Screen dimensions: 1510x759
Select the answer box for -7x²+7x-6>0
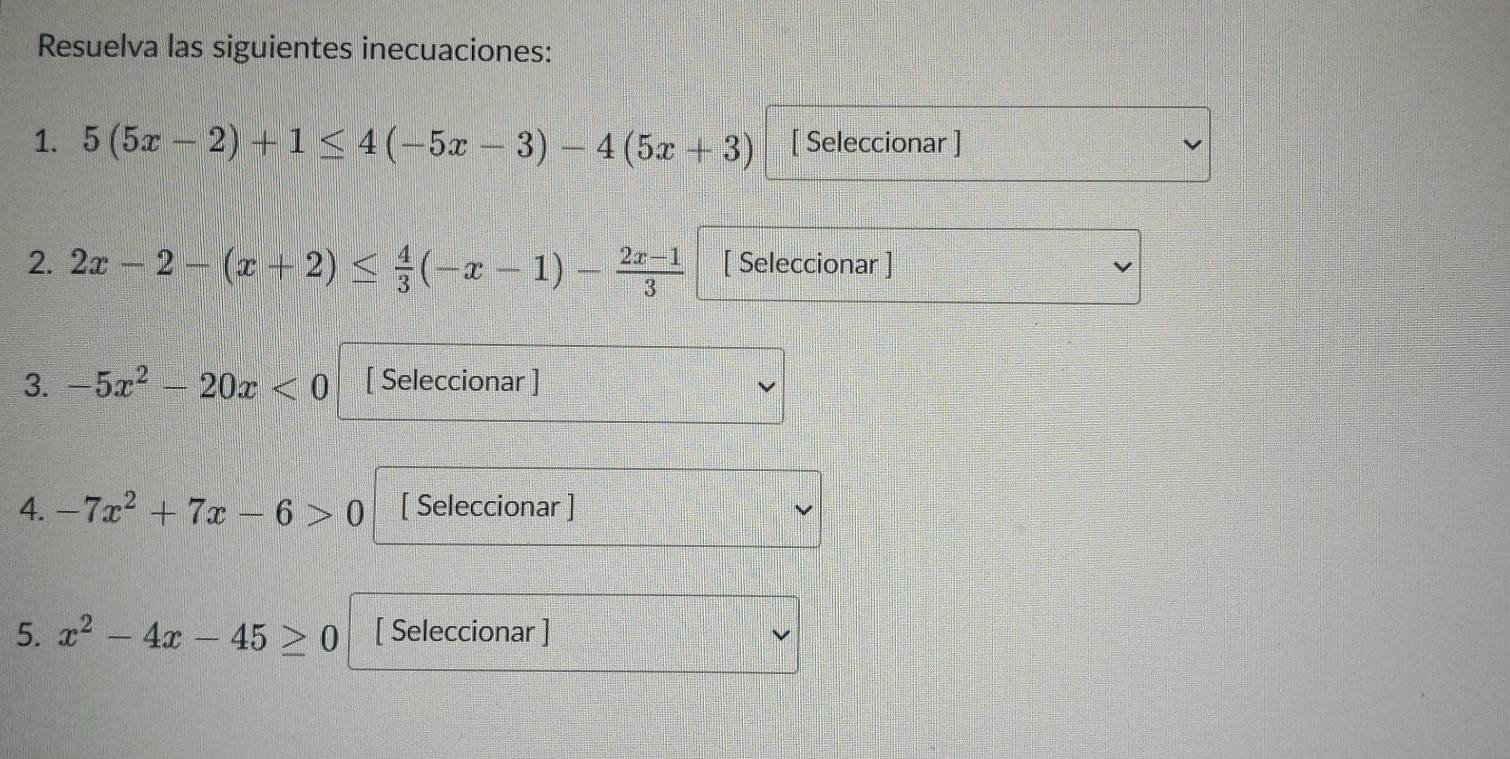[597, 508]
